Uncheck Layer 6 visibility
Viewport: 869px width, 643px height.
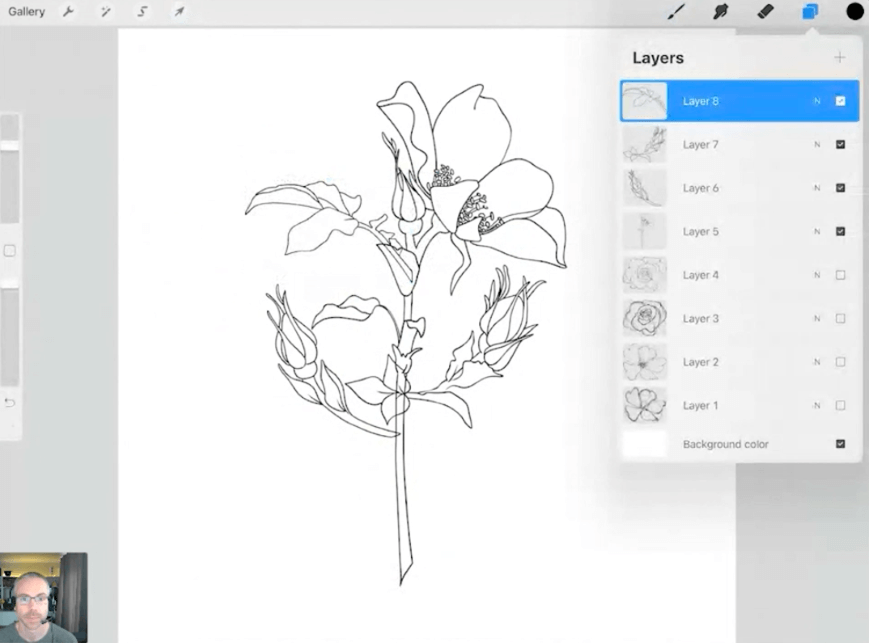click(840, 188)
